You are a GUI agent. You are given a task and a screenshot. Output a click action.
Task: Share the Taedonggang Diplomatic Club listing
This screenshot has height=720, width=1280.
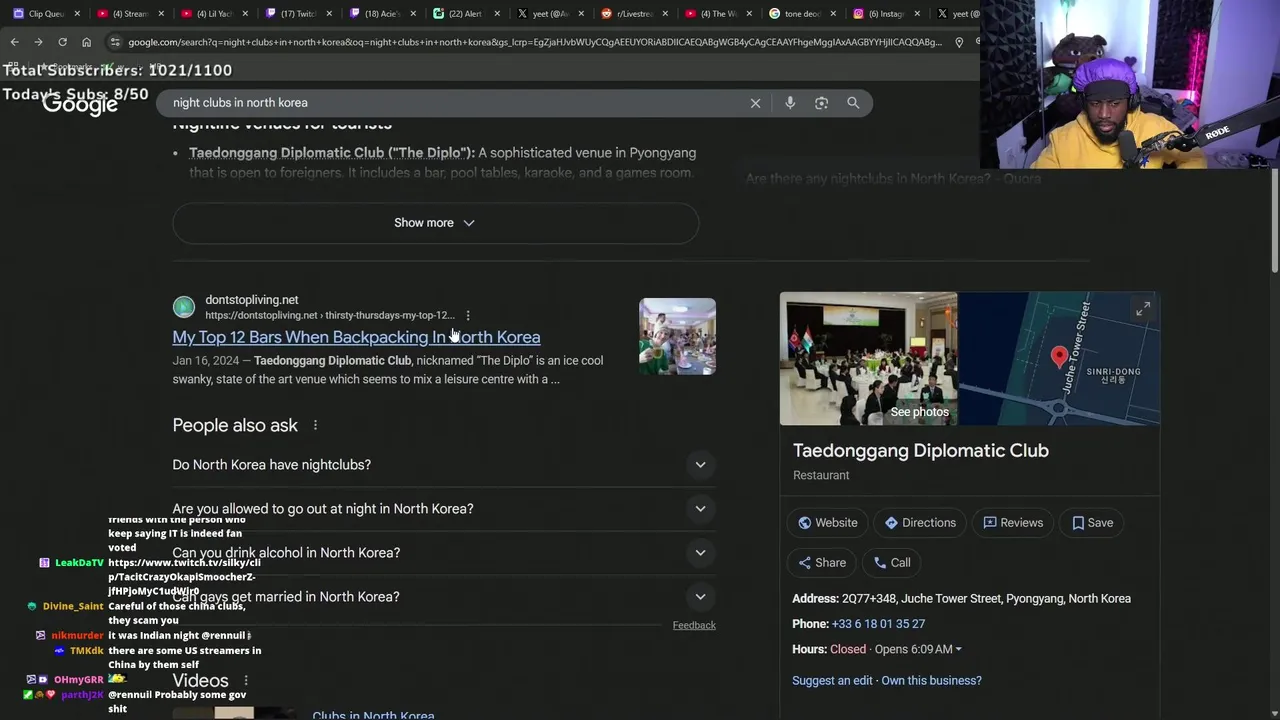(822, 563)
